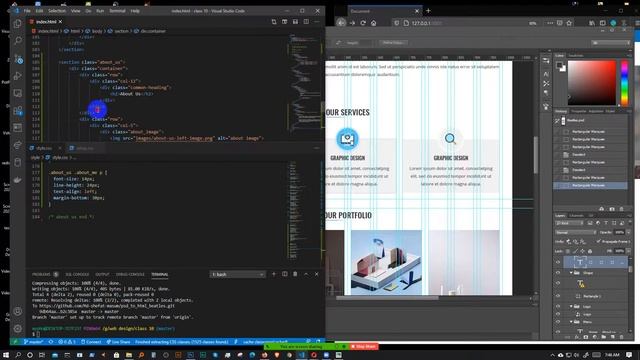The width and height of the screenshot is (640, 360).
Task: Select the style.css tab in lower editor
Action: [x=44, y=148]
